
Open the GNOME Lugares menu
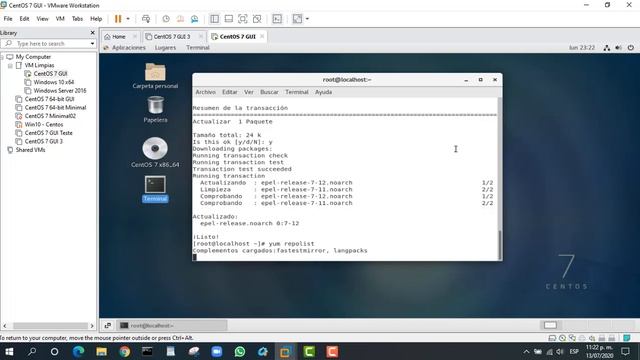pyautogui.click(x=165, y=48)
